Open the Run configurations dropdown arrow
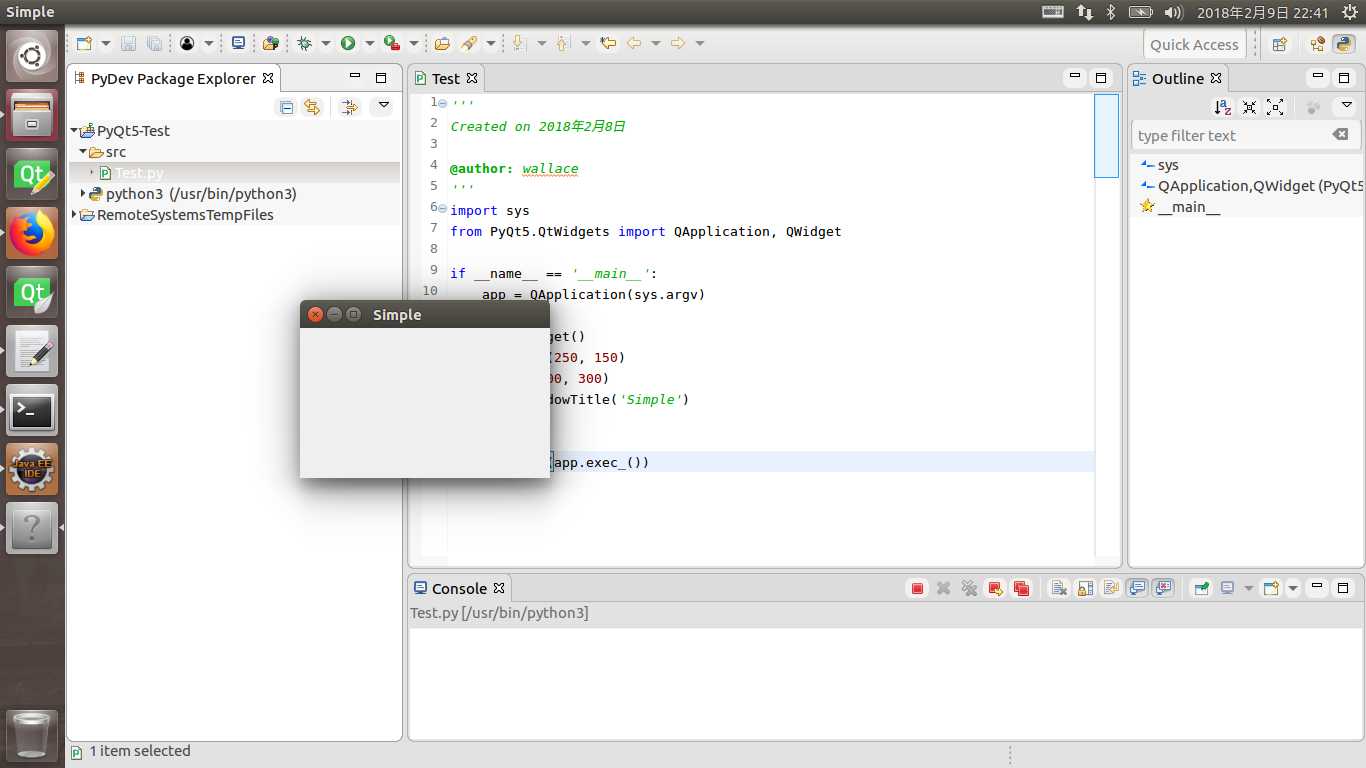The height and width of the screenshot is (768, 1366). click(369, 43)
